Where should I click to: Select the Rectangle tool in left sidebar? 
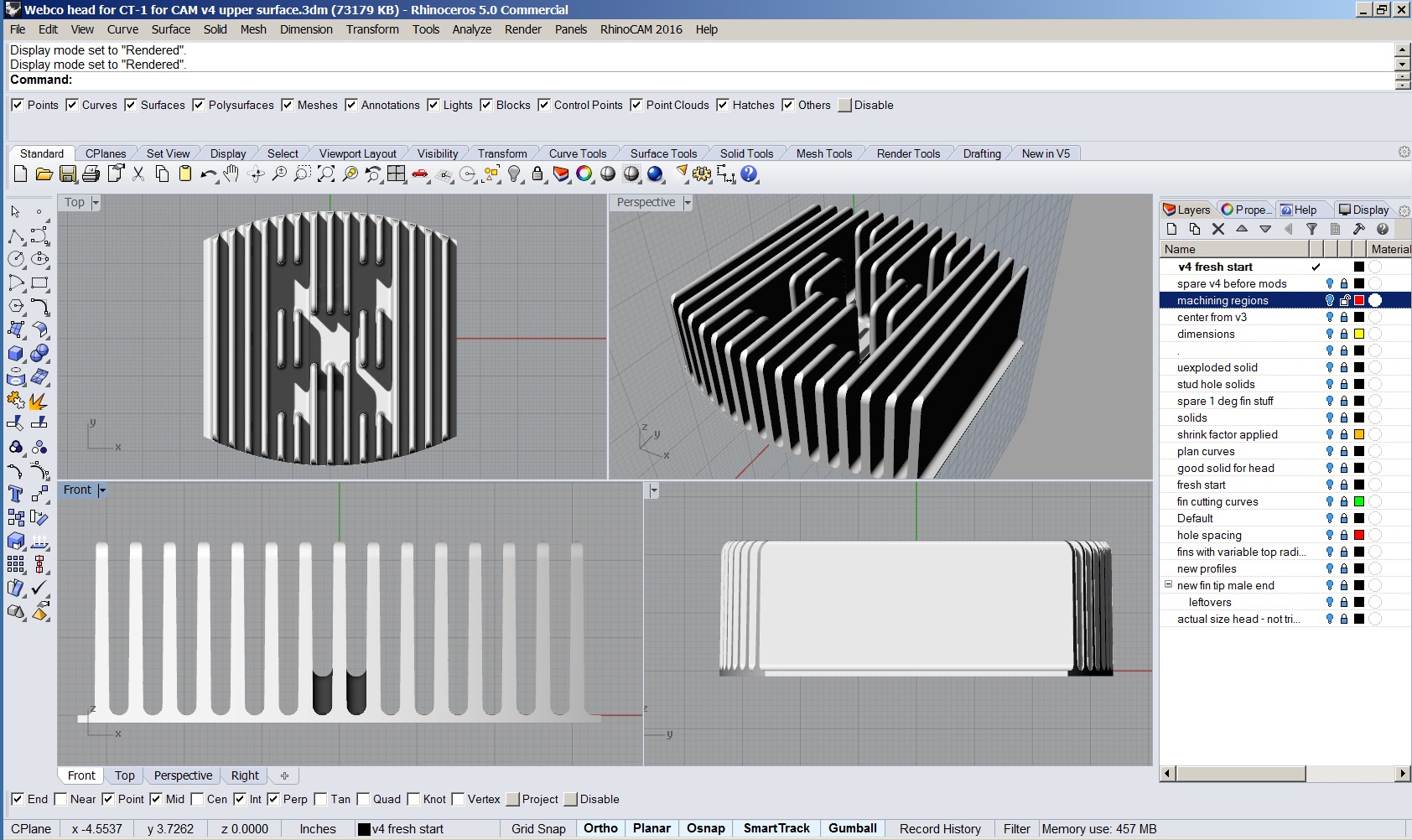39,283
